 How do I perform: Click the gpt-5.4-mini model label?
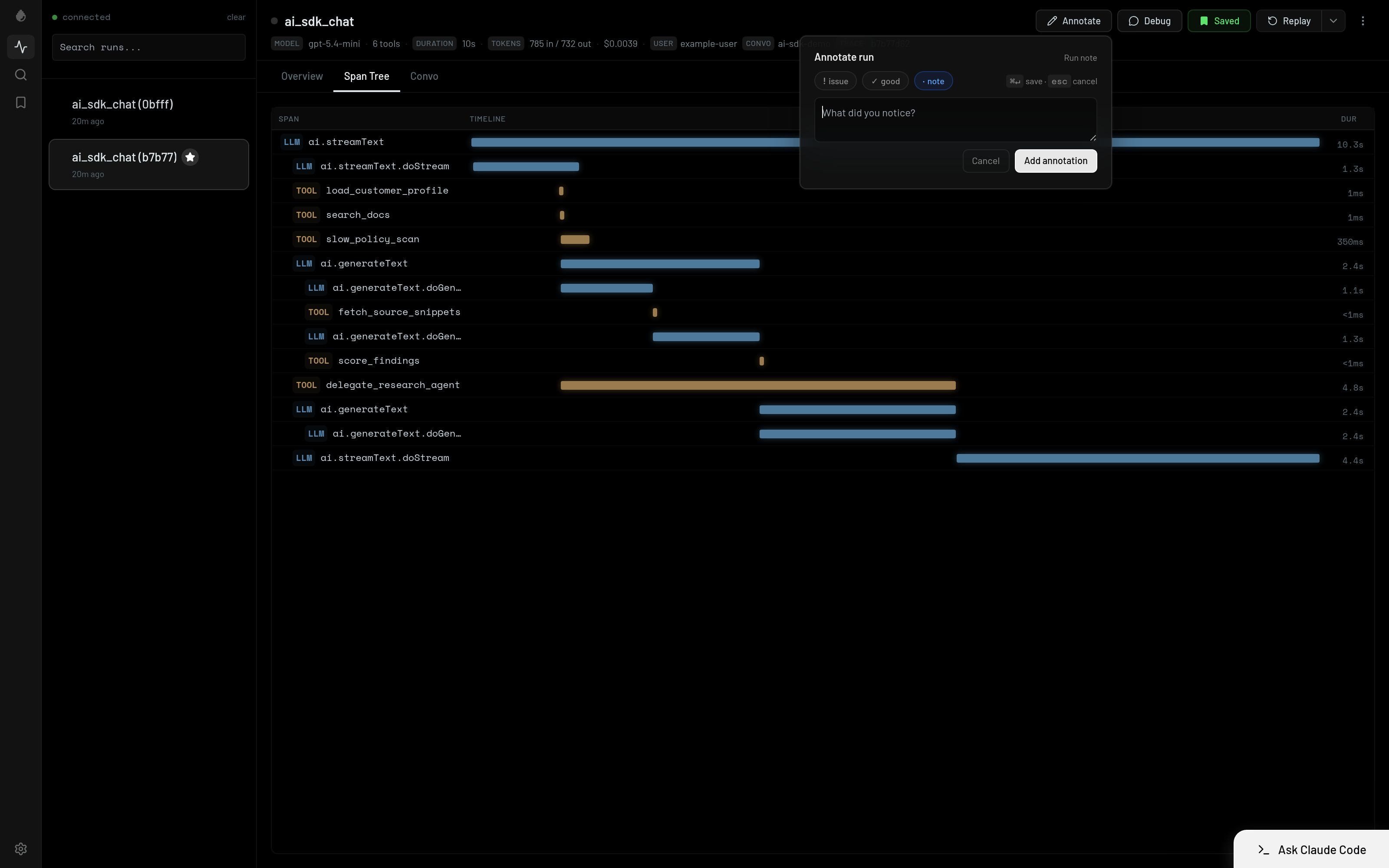tap(334, 44)
